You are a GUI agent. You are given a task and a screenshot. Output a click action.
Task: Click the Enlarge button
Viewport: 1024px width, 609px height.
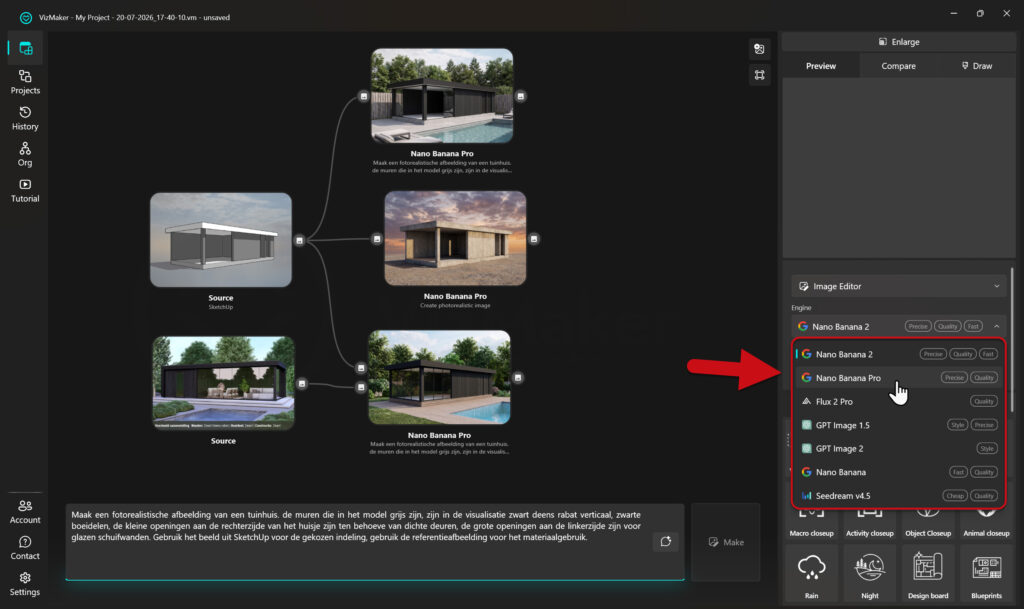click(899, 42)
